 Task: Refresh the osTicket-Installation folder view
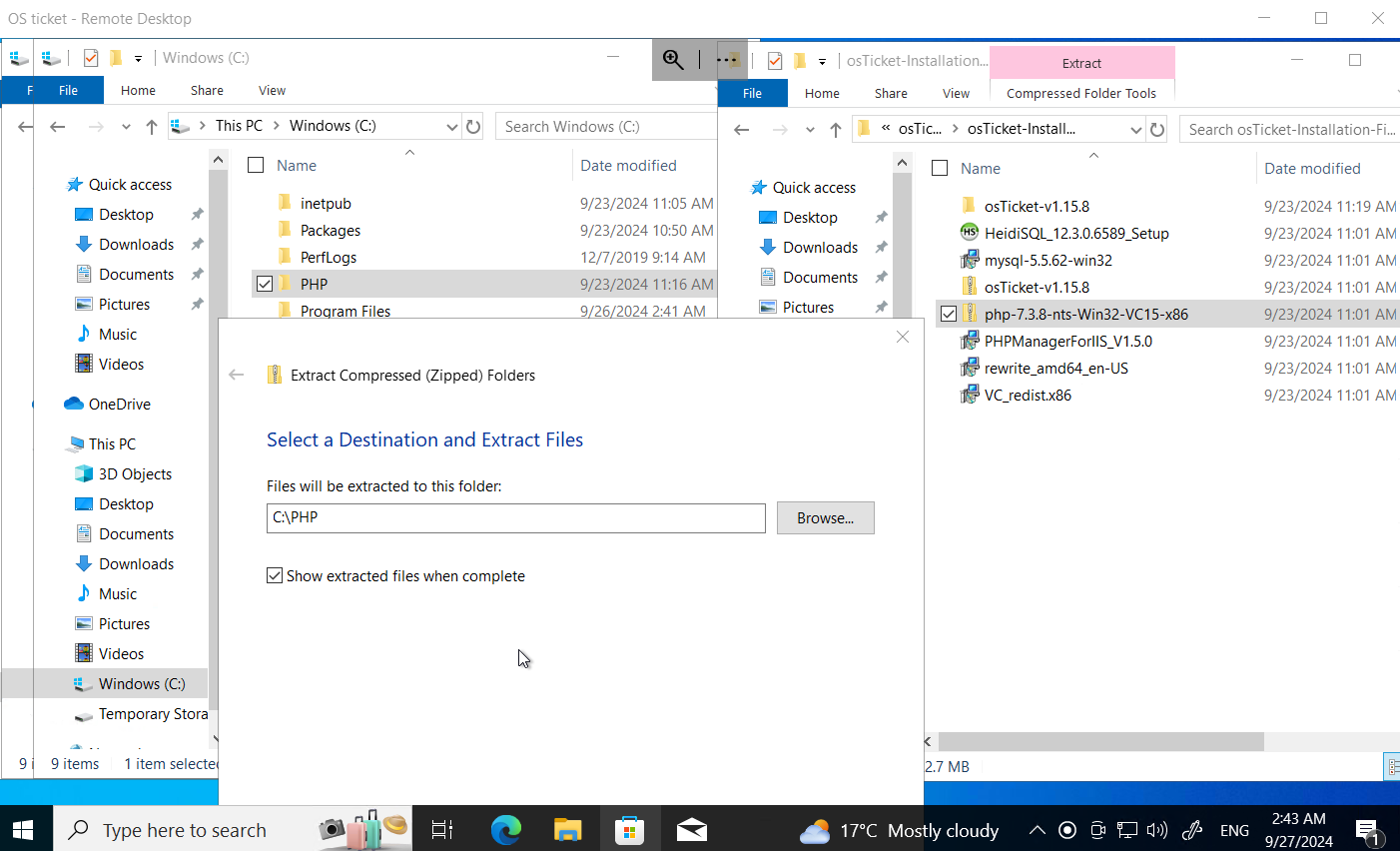pyautogui.click(x=1157, y=130)
